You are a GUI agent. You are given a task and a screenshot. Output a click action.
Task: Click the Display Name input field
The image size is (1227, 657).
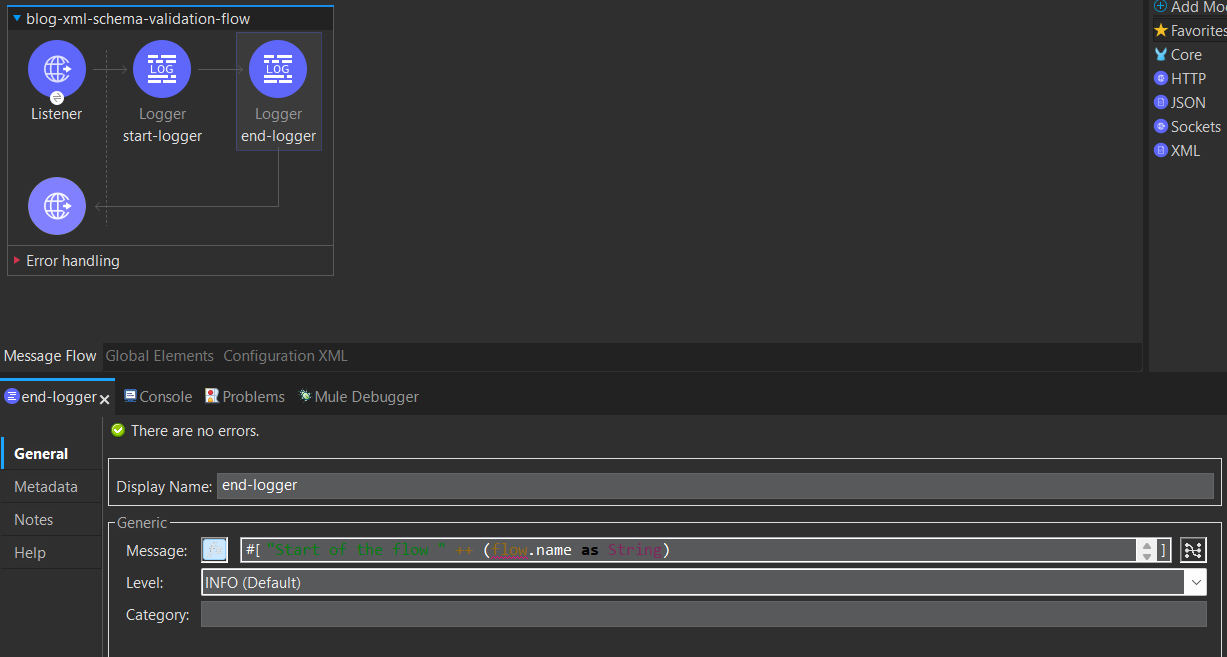pyautogui.click(x=714, y=486)
